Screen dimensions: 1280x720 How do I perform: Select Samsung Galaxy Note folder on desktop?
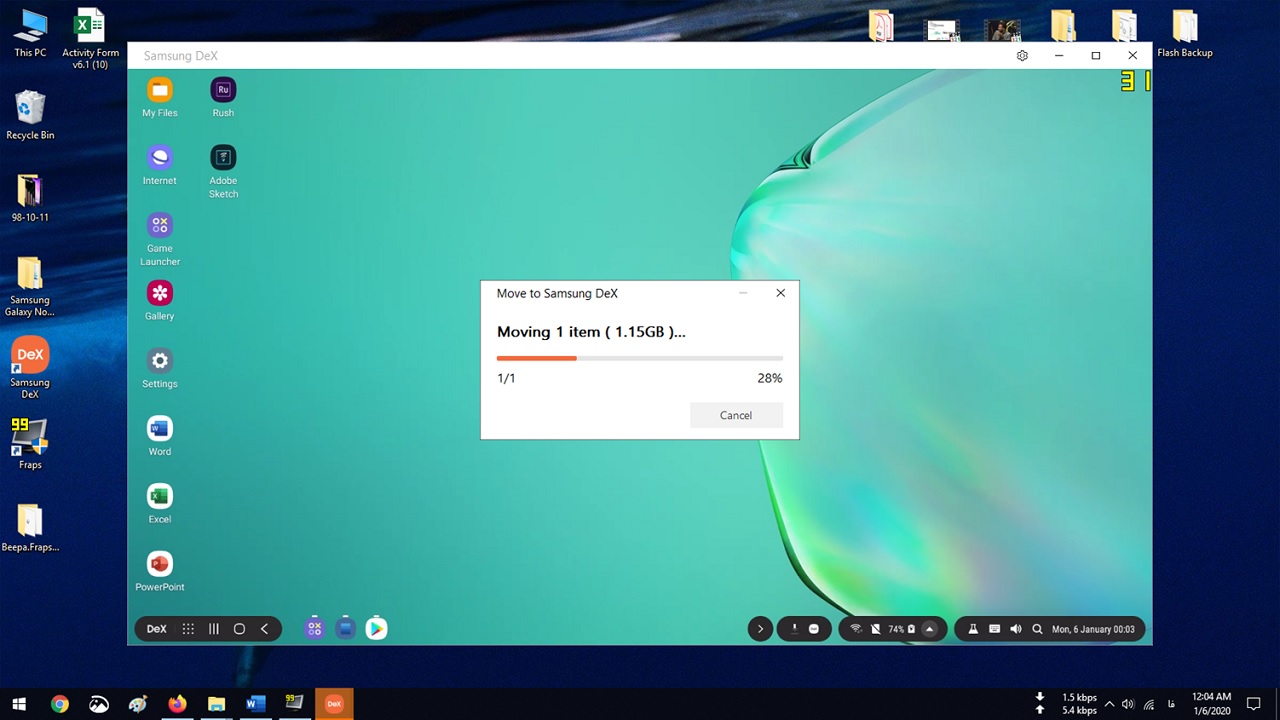(x=30, y=287)
